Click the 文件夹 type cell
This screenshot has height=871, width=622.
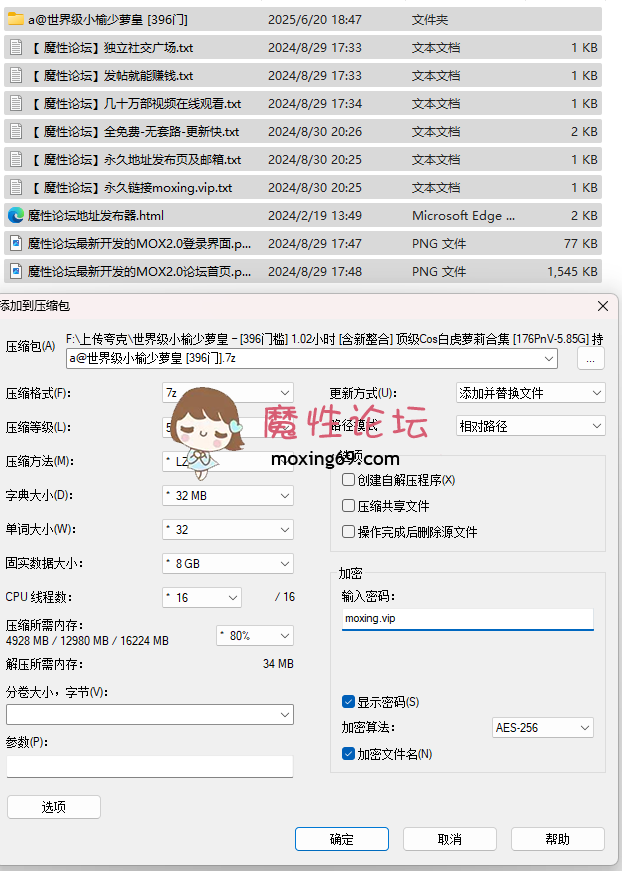tap(430, 19)
